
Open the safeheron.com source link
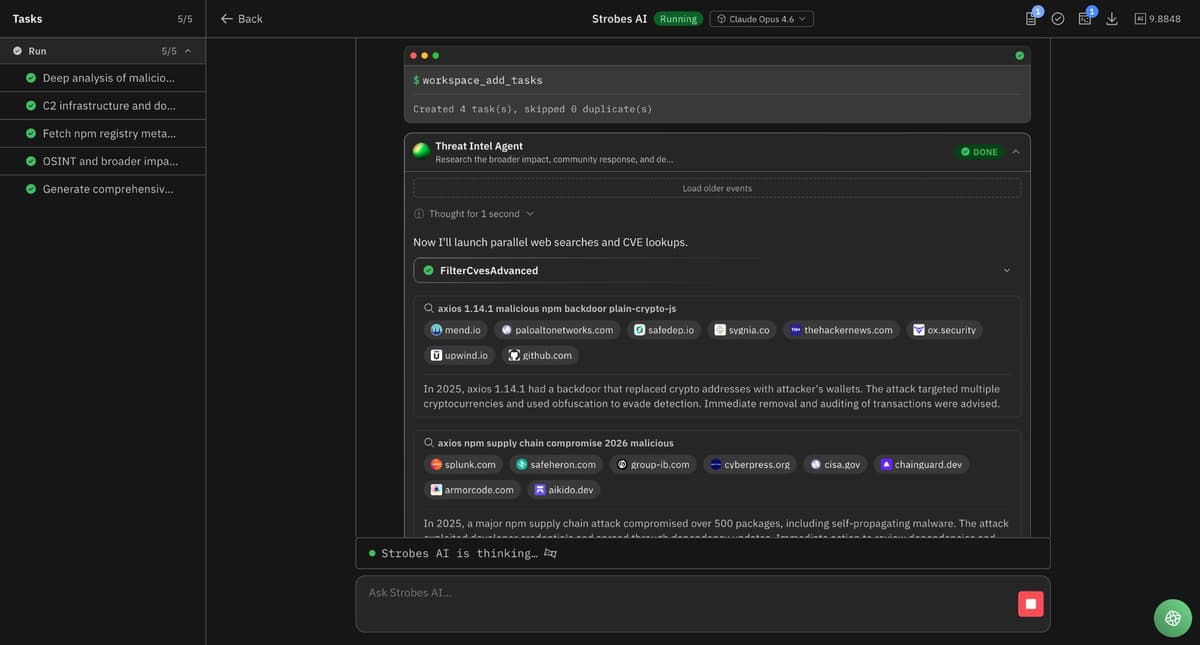[556, 464]
